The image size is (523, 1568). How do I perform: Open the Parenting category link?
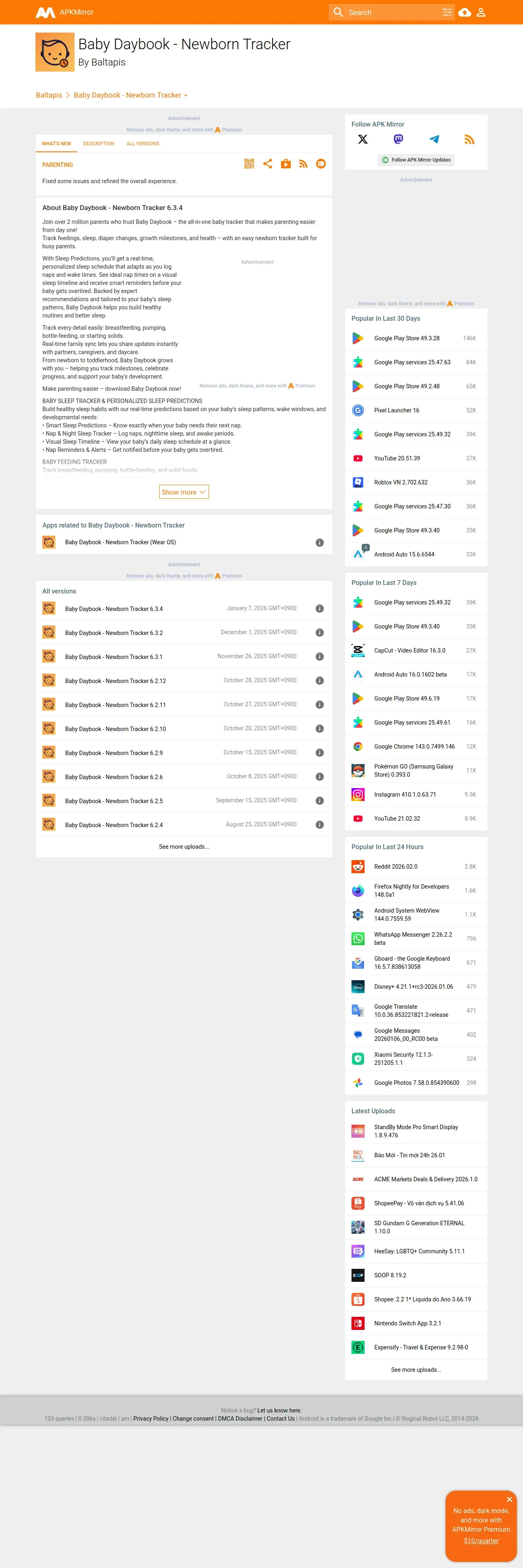(58, 165)
